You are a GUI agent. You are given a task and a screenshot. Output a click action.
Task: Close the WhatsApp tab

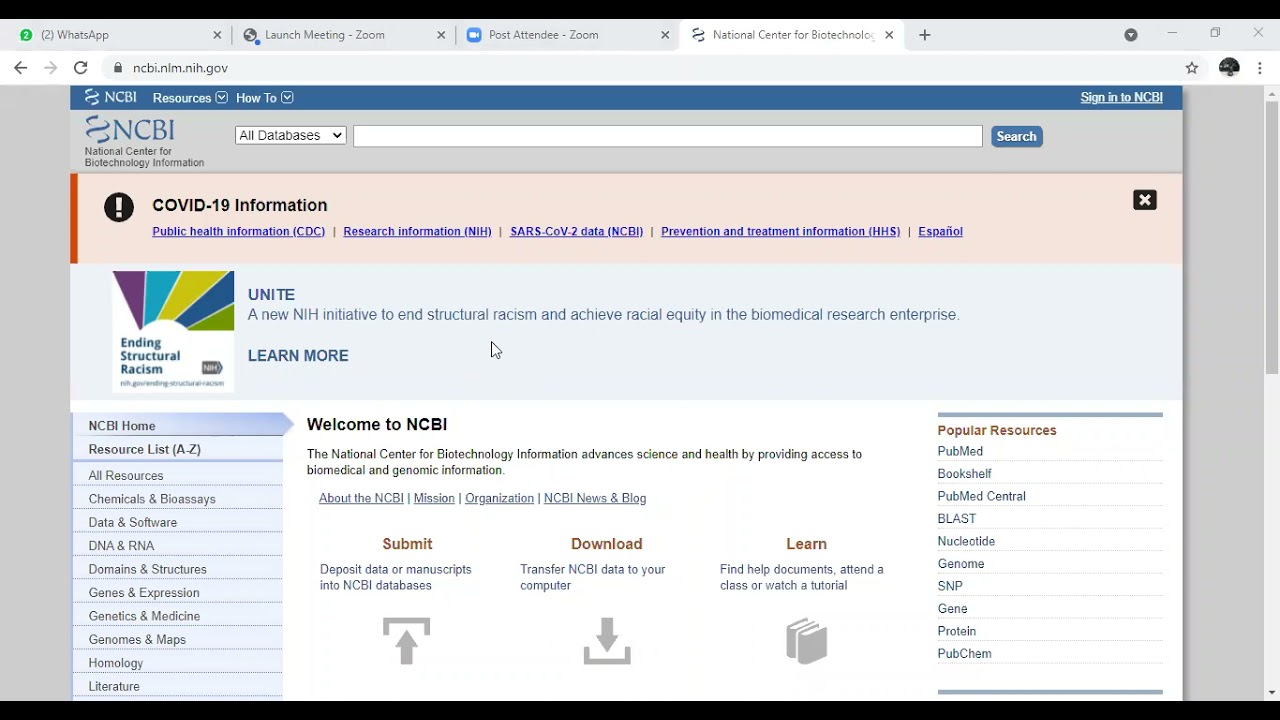[217, 35]
